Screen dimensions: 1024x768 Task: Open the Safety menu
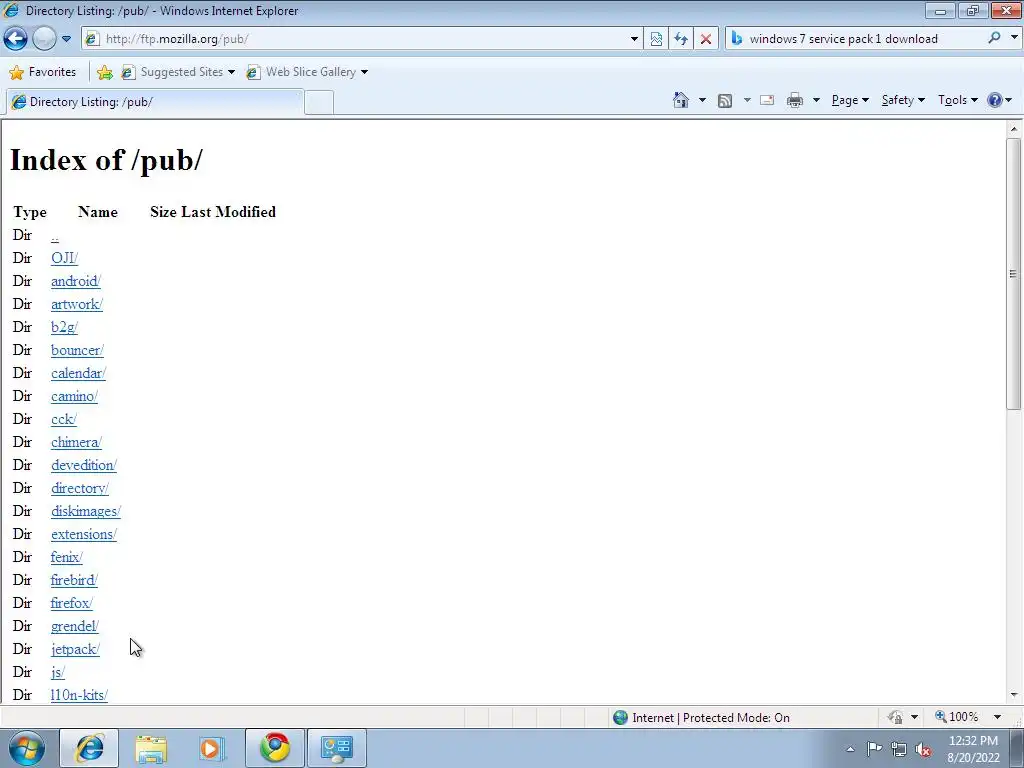[x=903, y=100]
